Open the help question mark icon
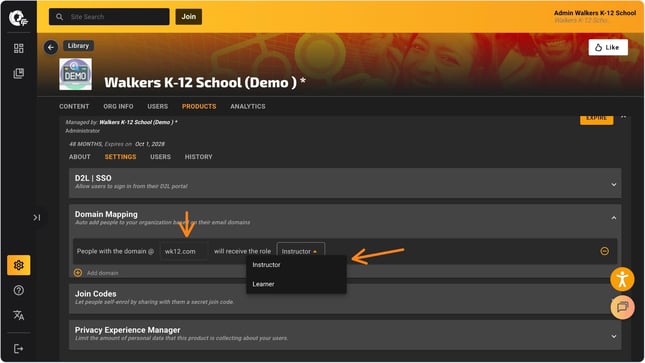 click(x=19, y=291)
